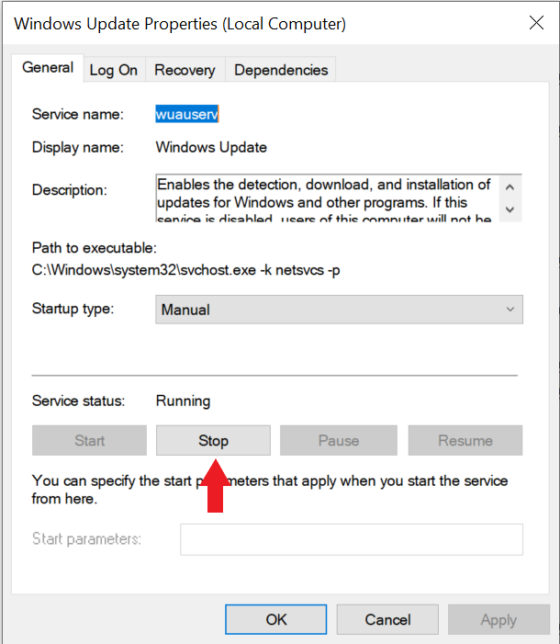
Task: Click the Path to executable label
Action: coord(94,248)
